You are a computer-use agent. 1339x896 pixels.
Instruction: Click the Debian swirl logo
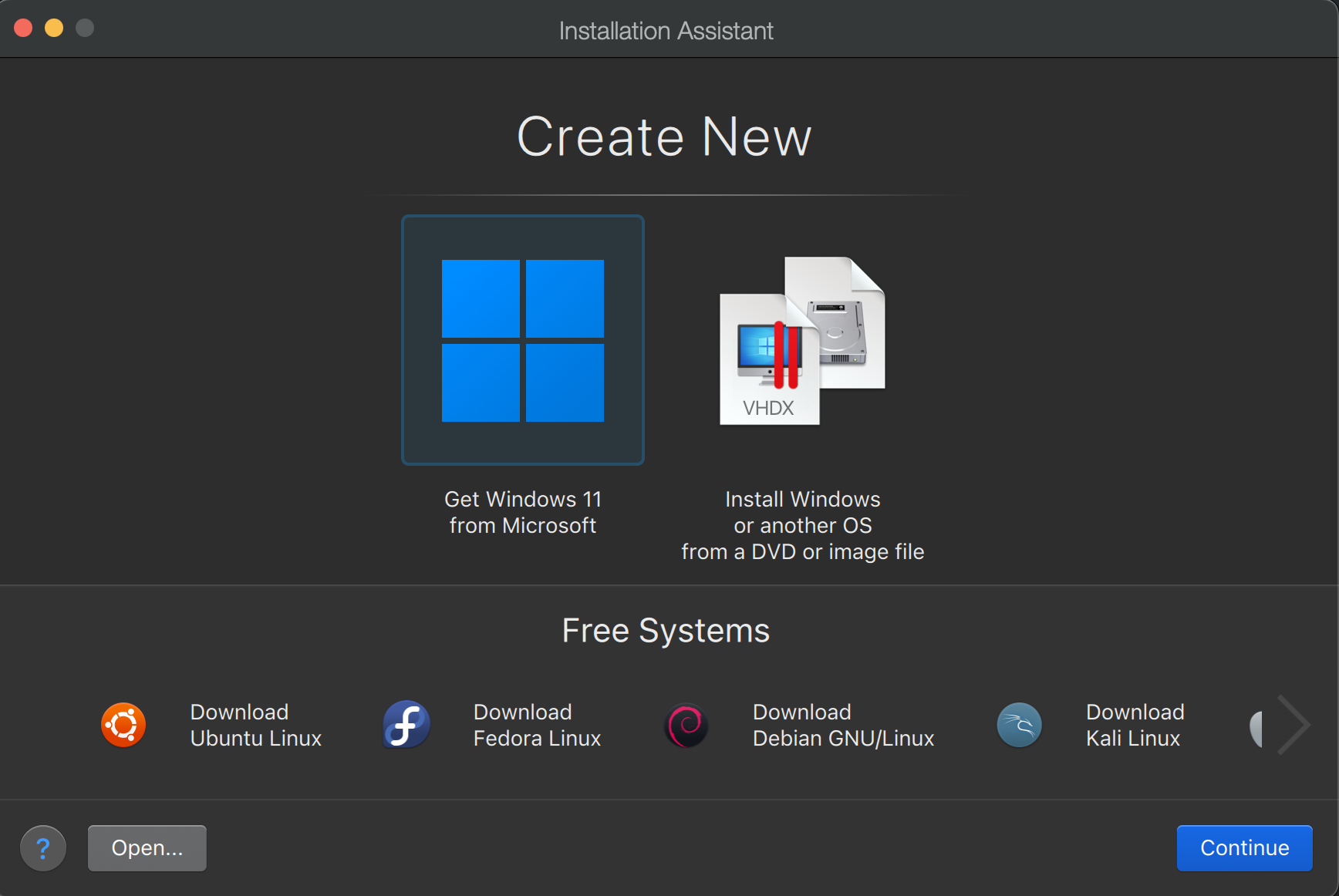tap(686, 726)
